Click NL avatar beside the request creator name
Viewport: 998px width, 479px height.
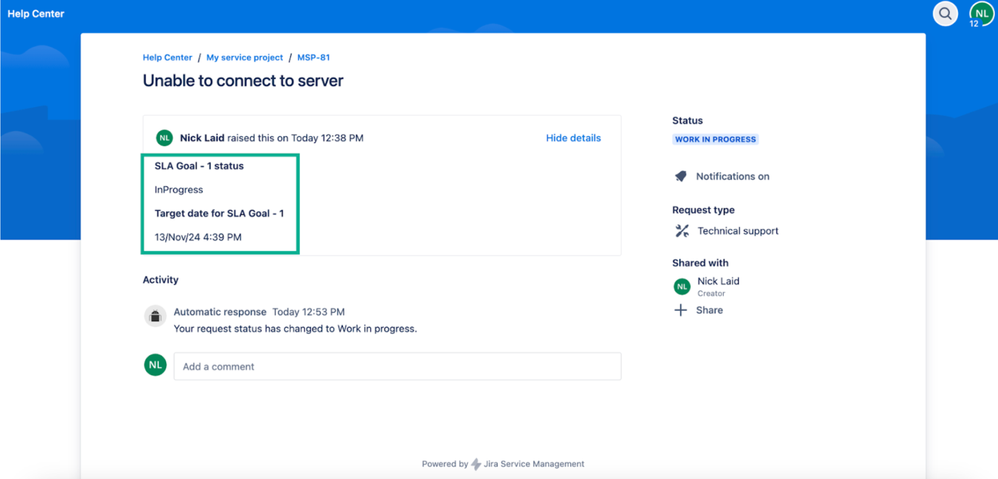[x=164, y=138]
